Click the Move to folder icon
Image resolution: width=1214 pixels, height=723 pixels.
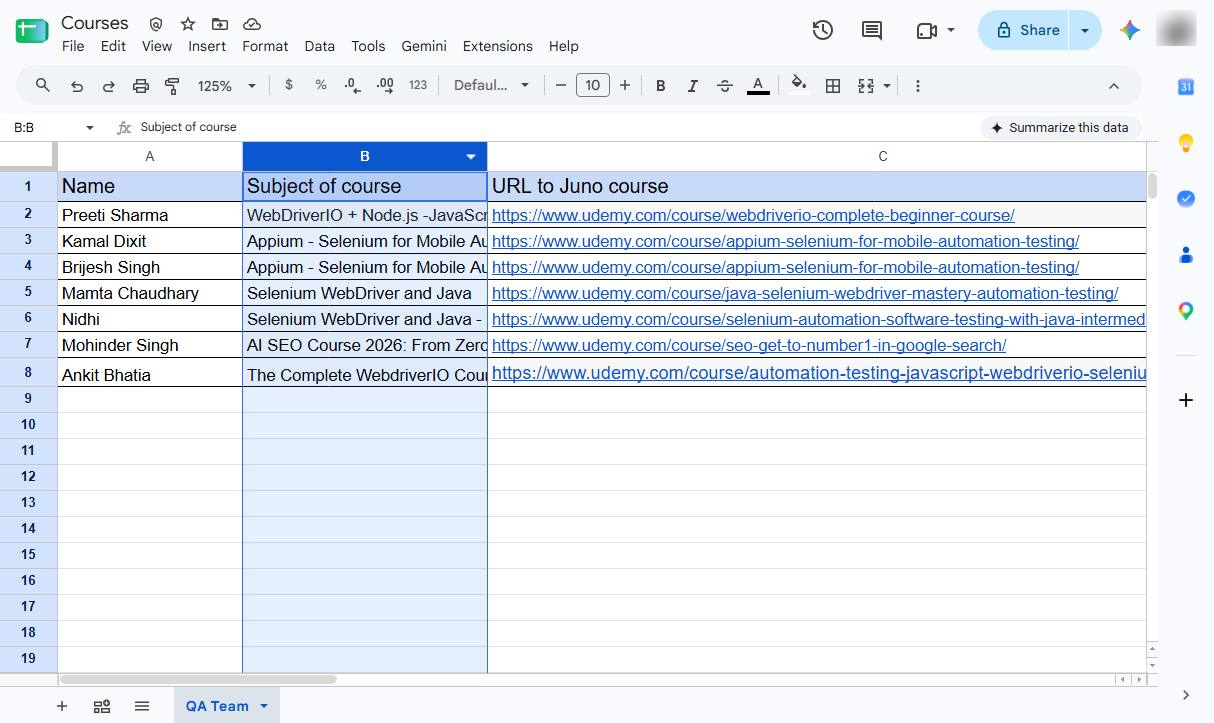(220, 23)
